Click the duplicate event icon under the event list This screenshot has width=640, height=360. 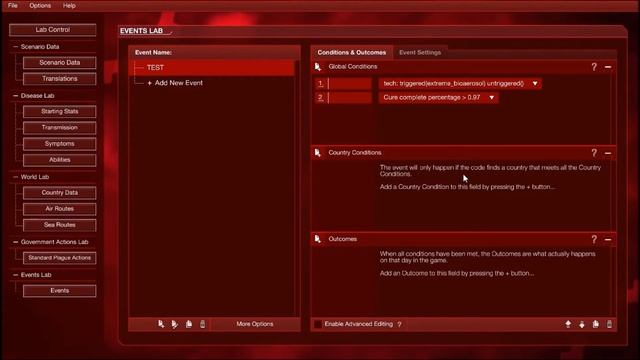pos(189,324)
